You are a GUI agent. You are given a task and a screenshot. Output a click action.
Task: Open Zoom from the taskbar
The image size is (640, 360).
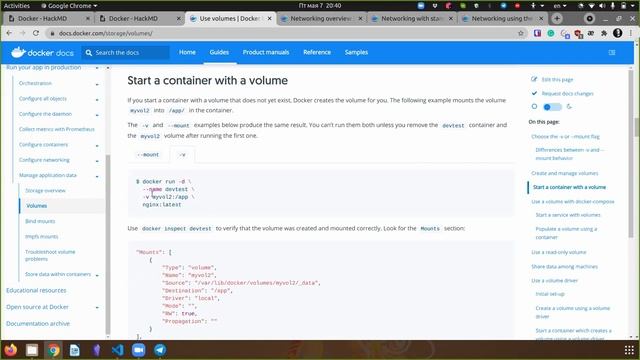[139, 350]
